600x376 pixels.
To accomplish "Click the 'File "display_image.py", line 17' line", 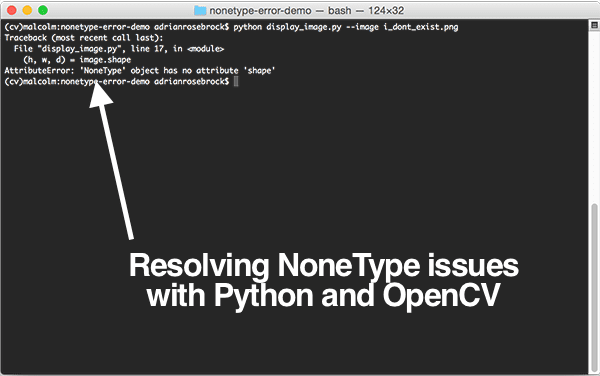I will click(x=119, y=49).
